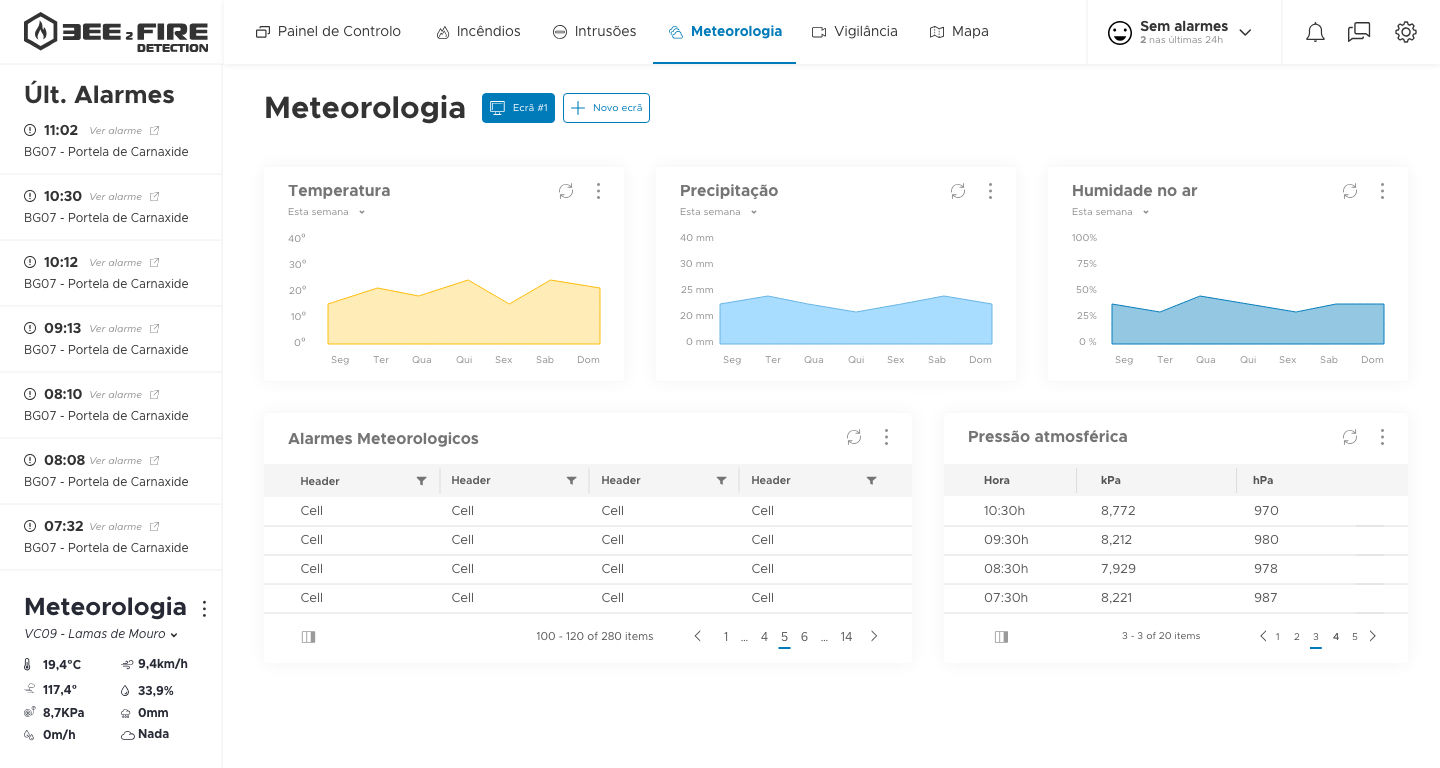Go to previous page in Alarmes Meteorologicos
1440x768 pixels.
pyautogui.click(x=698, y=636)
